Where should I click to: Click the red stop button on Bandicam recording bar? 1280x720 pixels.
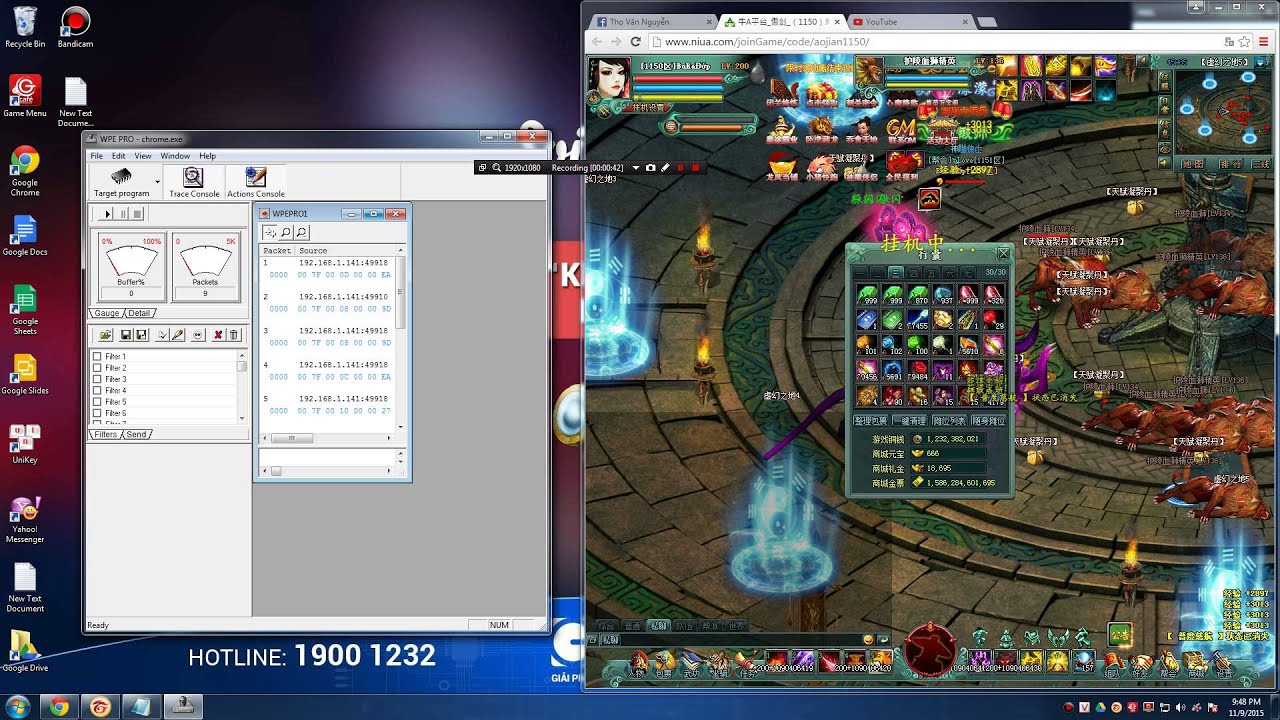tap(696, 168)
